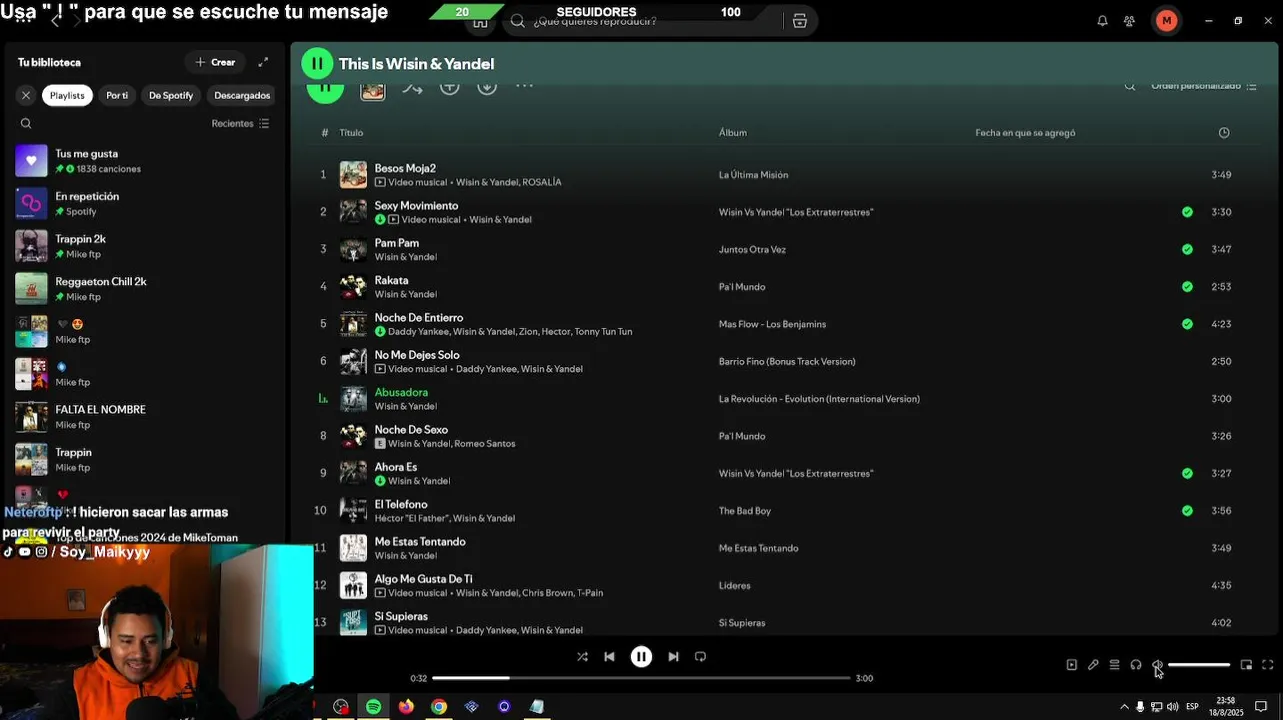1283x720 pixels.
Task: Sort by duration clock icon
Action: [x=1224, y=133]
